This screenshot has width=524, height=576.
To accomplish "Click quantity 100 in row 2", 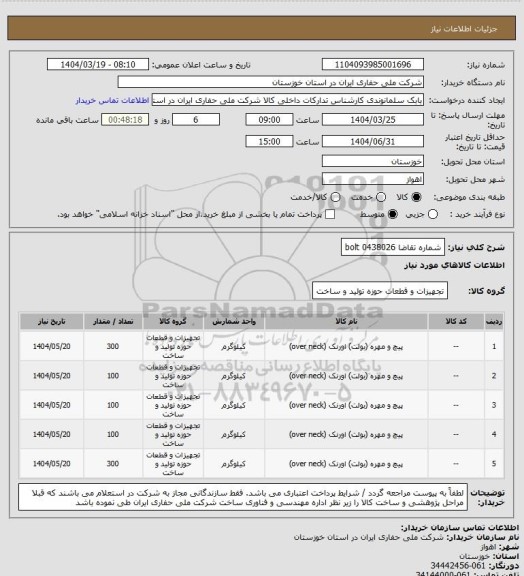I will click(x=113, y=376).
